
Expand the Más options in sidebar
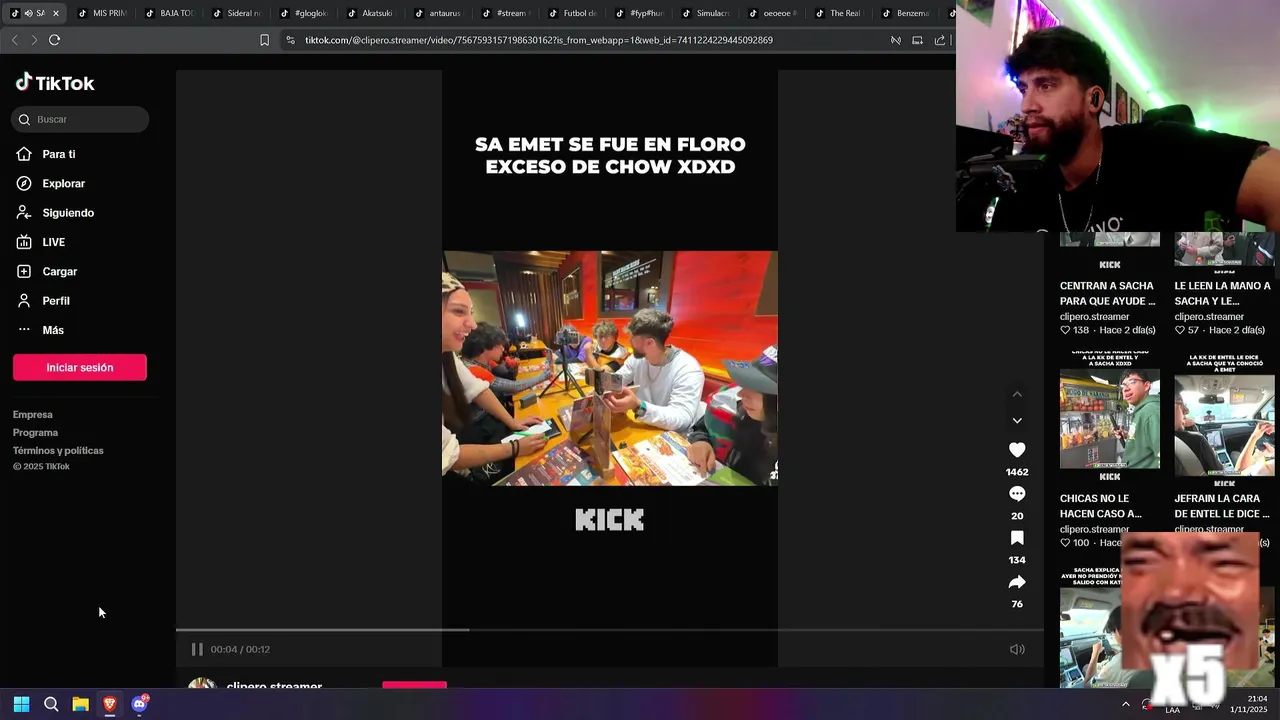[x=52, y=330]
